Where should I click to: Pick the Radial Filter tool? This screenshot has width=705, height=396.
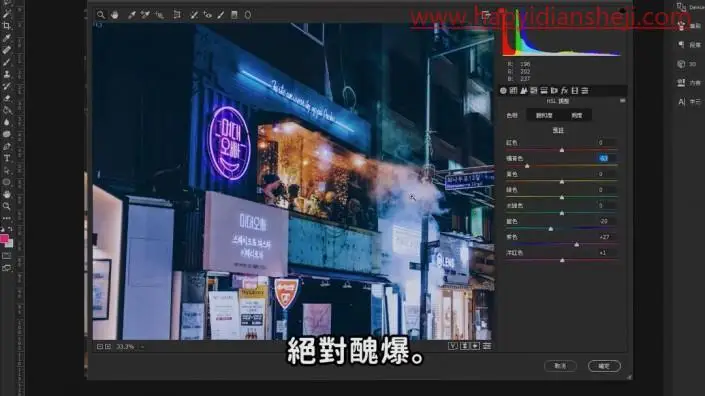tap(248, 15)
